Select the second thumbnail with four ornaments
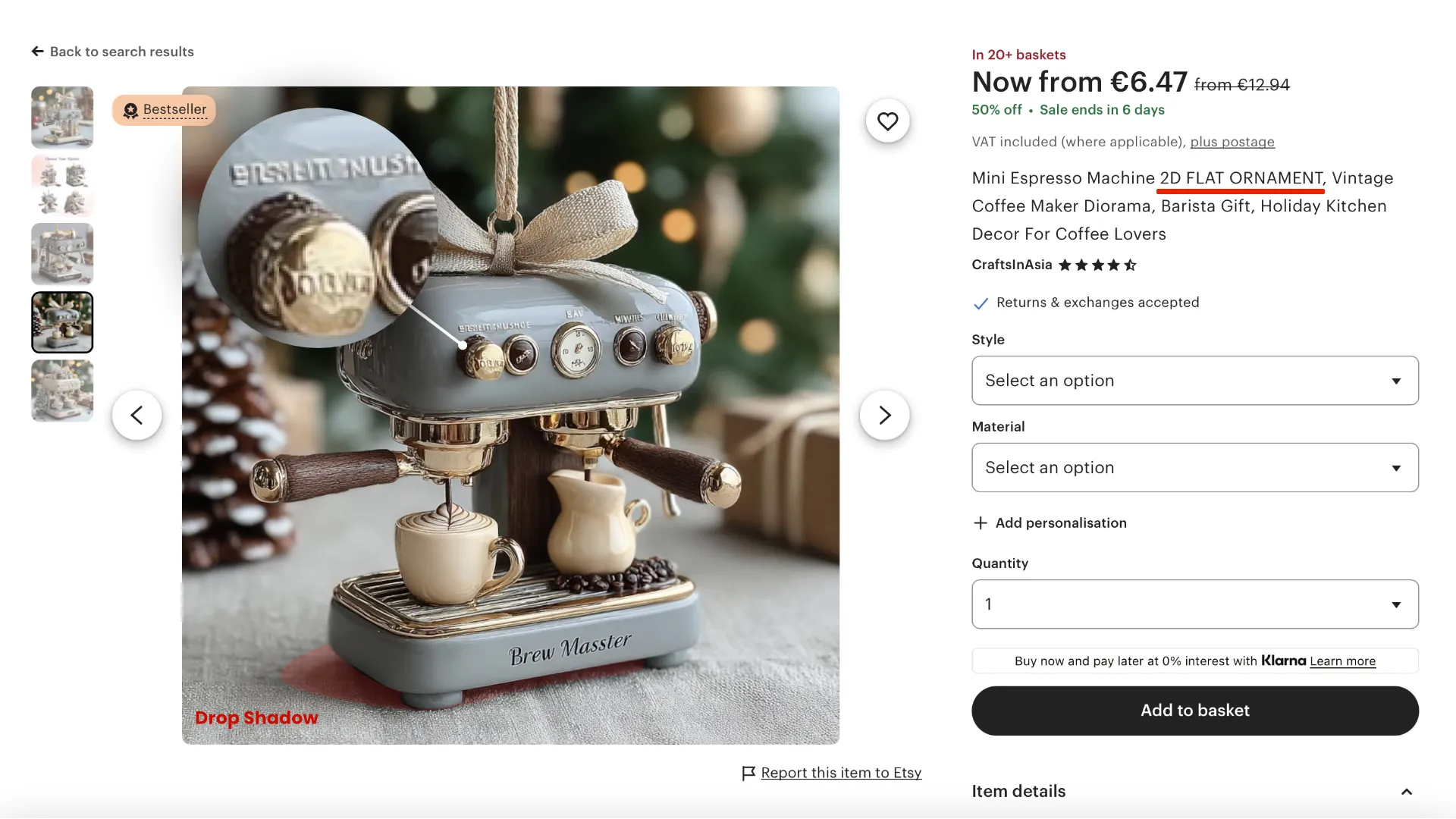Image resolution: width=1456 pixels, height=819 pixels. 62,186
